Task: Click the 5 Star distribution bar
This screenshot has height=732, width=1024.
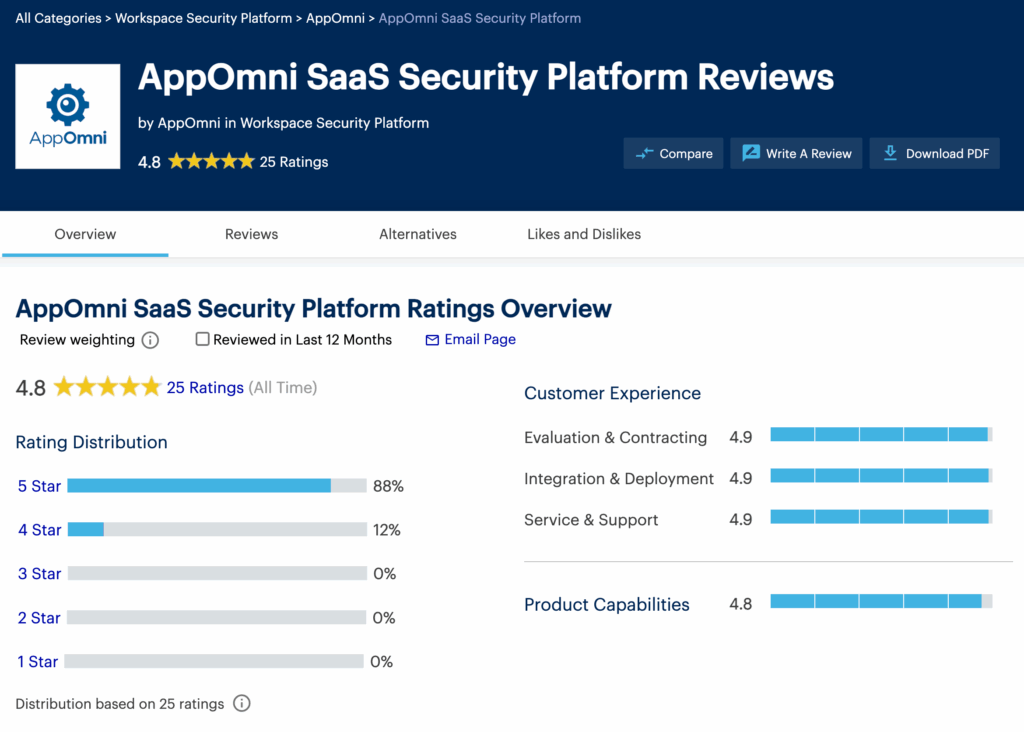Action: [216, 486]
